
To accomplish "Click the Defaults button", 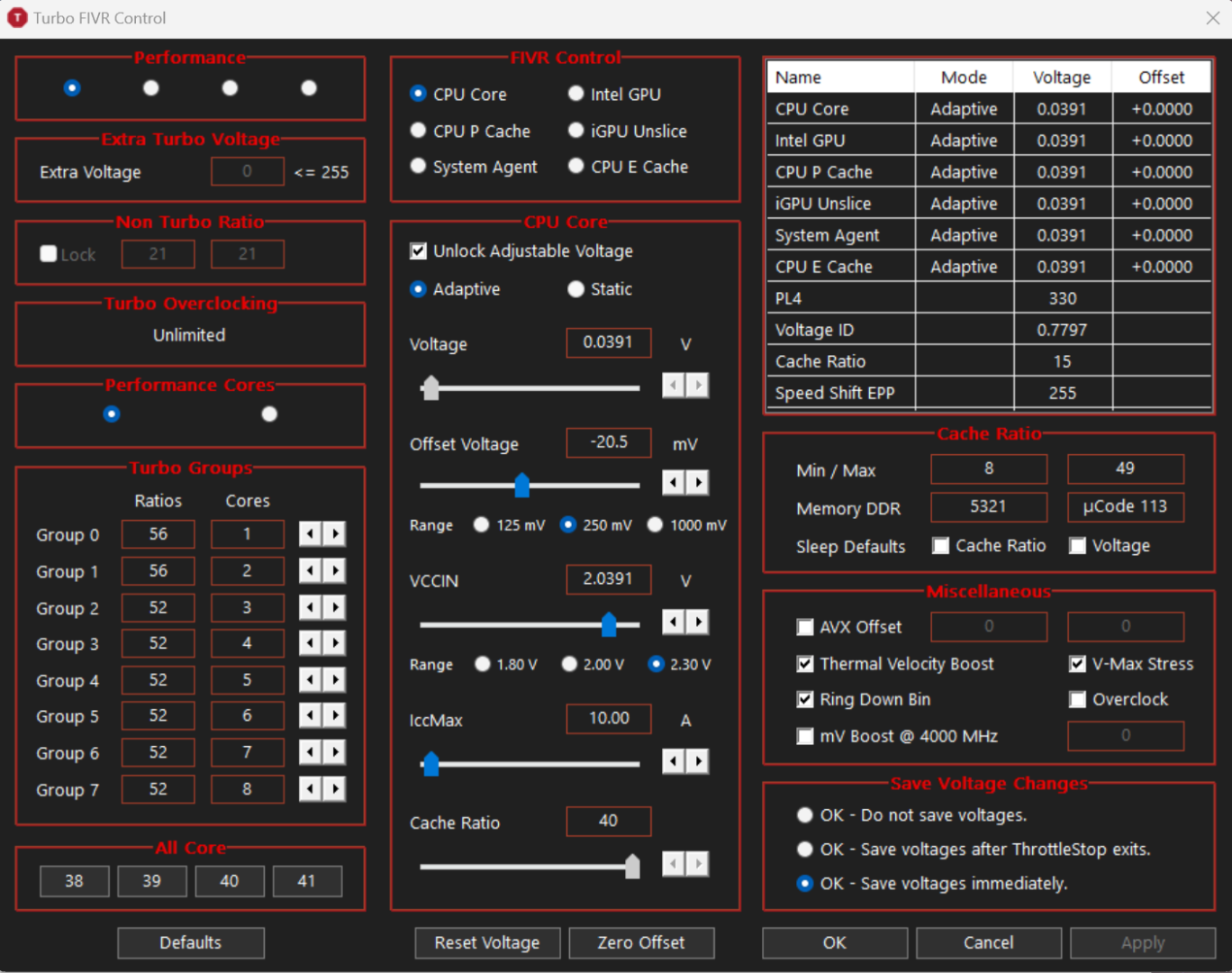I will pos(191,943).
